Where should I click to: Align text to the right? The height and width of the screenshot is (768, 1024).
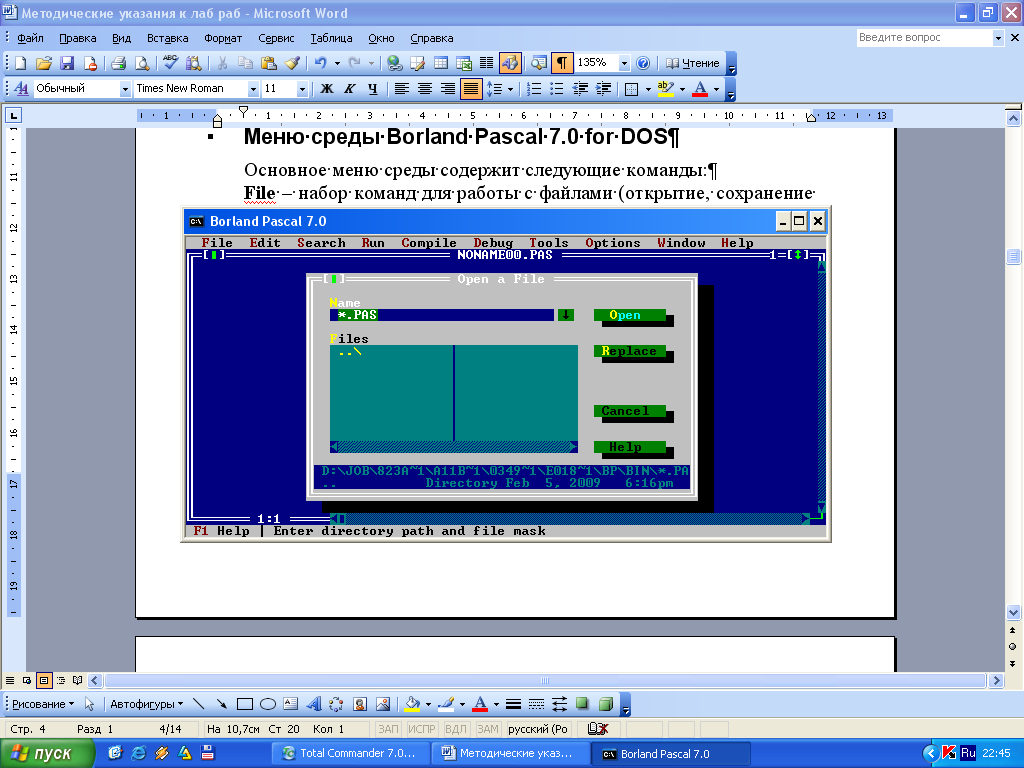click(x=447, y=89)
